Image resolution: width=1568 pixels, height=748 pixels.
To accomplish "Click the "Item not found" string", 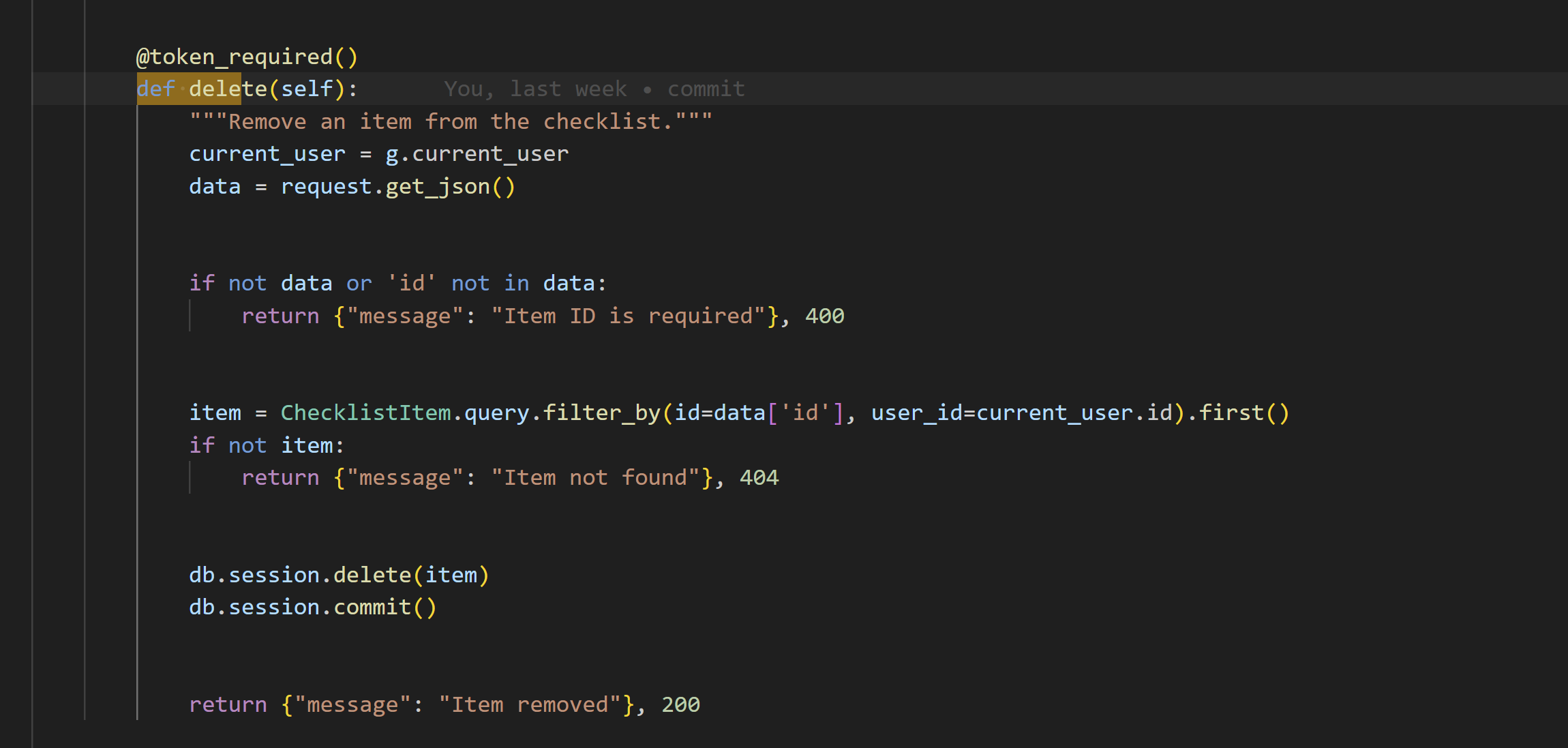I will (x=594, y=477).
